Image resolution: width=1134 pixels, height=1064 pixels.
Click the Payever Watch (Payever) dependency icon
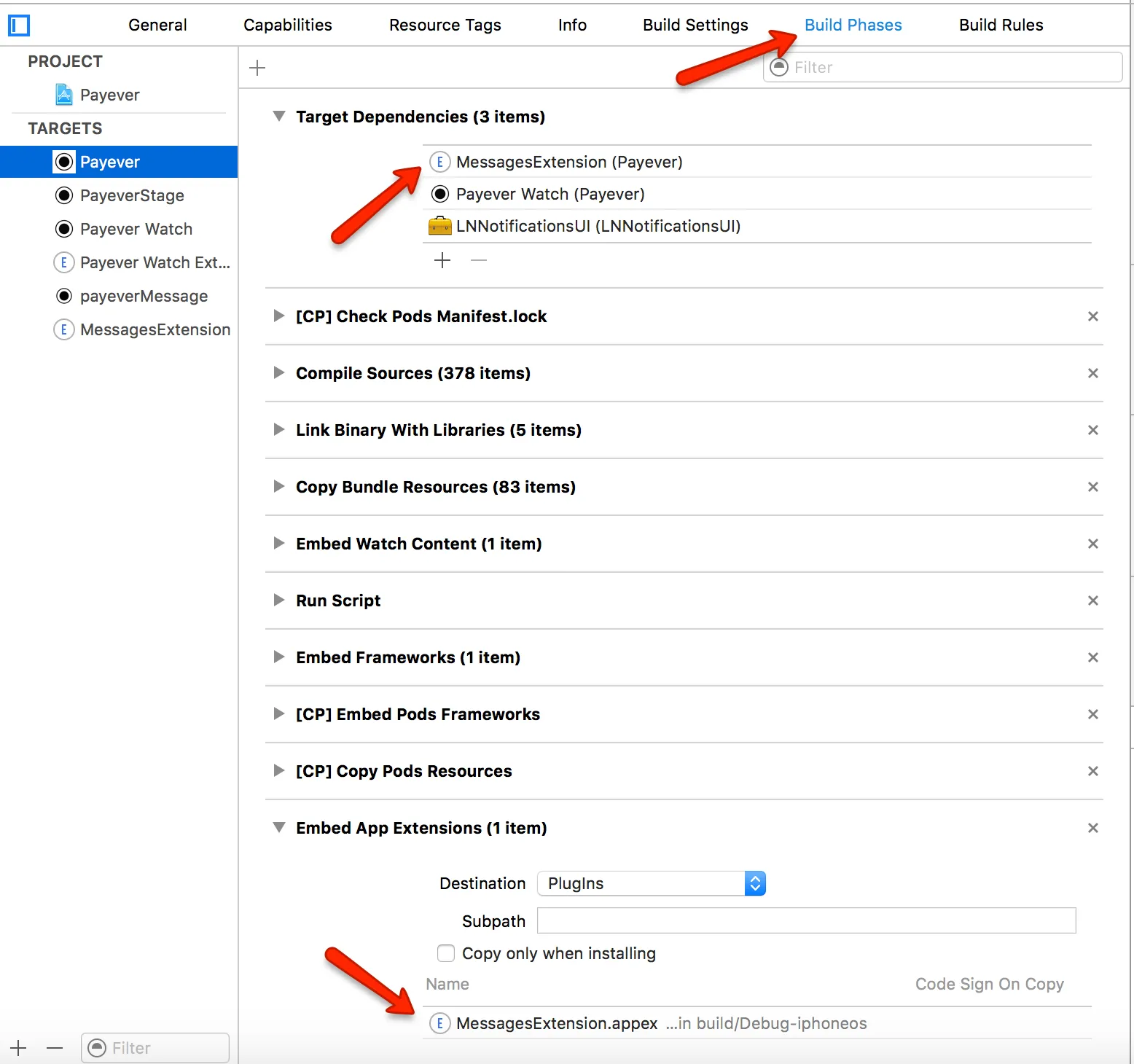440,194
